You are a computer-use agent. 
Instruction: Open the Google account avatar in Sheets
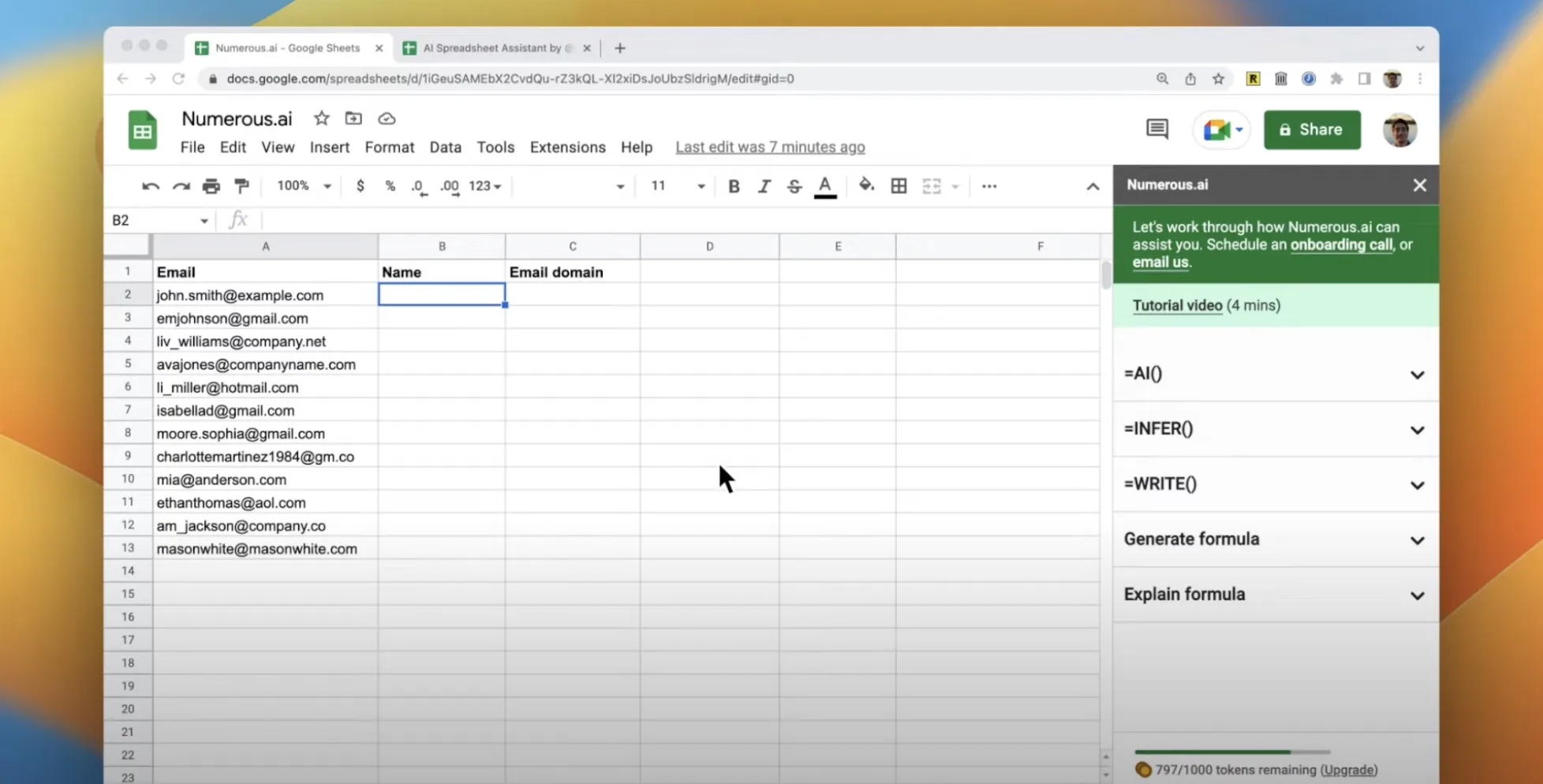pyautogui.click(x=1399, y=130)
